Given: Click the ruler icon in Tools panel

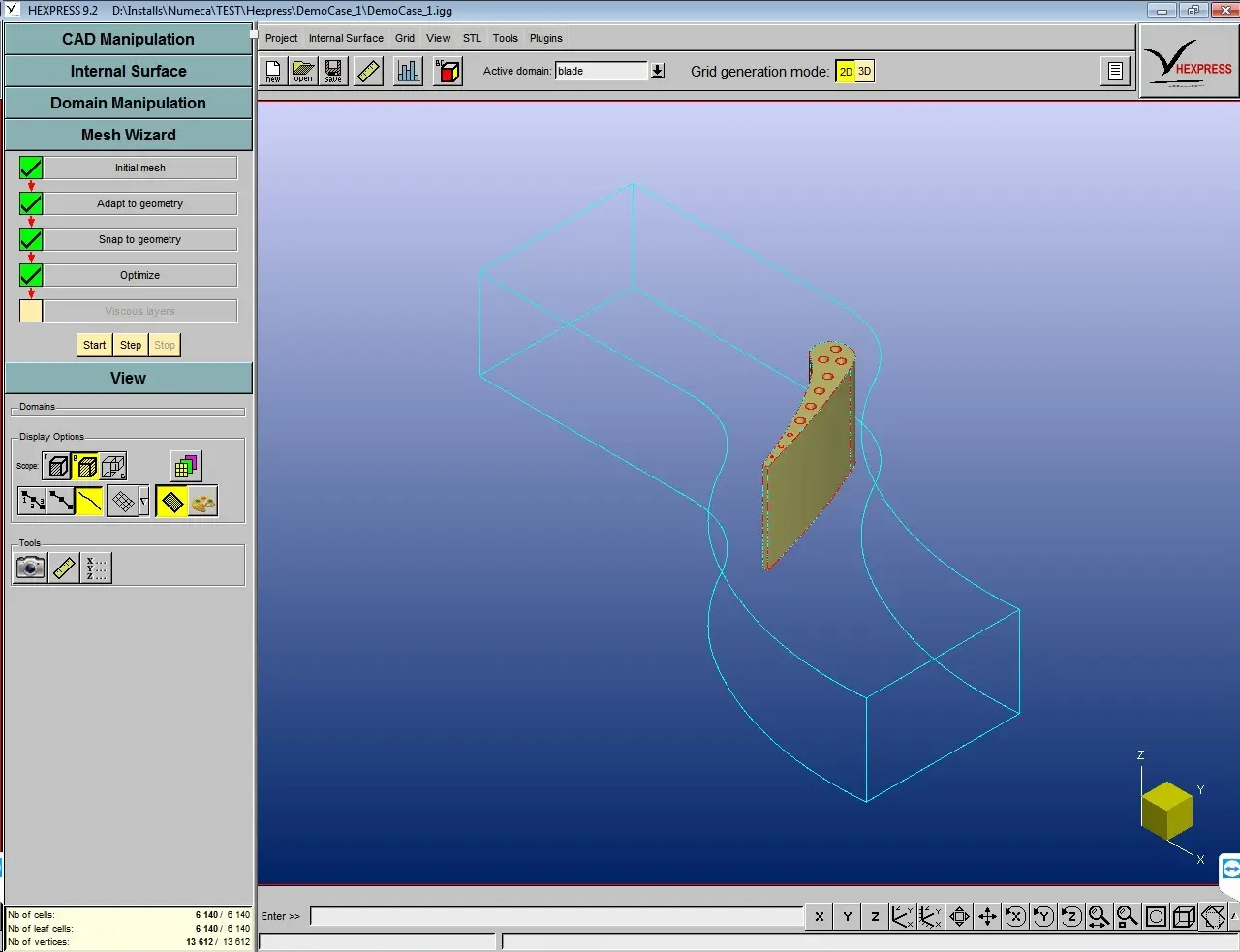Looking at the screenshot, I should point(64,568).
